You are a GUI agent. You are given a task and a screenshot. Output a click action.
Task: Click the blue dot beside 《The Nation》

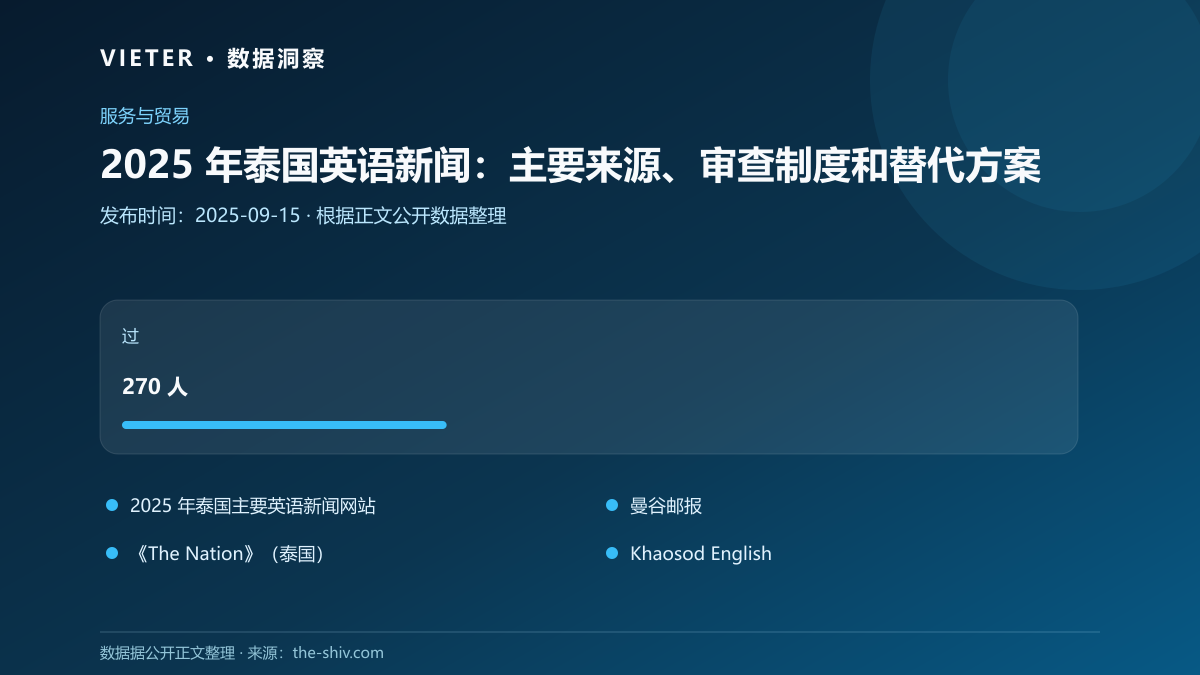click(112, 553)
